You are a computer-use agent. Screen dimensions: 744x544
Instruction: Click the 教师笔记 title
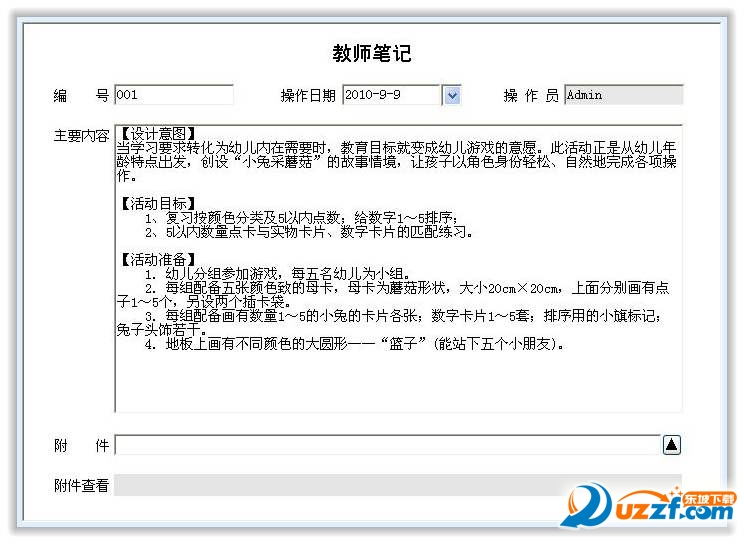(x=372, y=53)
